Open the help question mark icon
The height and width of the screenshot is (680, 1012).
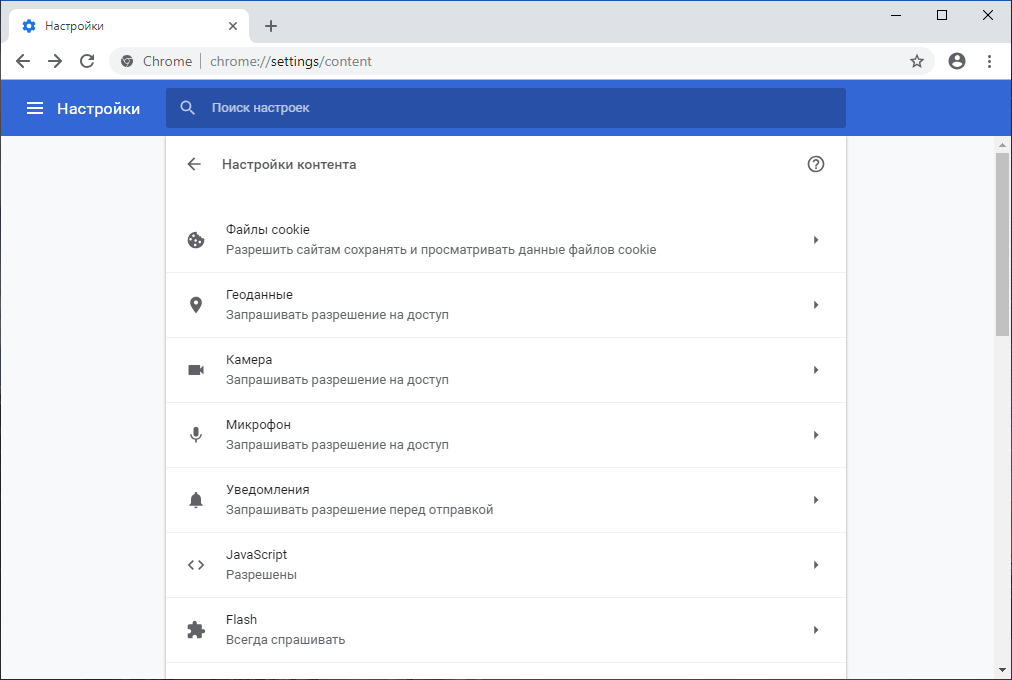click(x=815, y=164)
